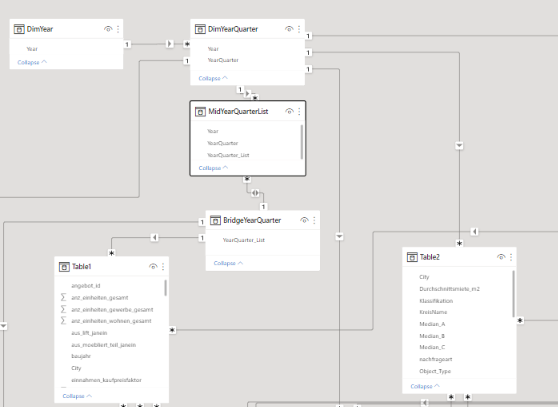558x407 pixels.
Task: Click the Table2 table icon
Action: pyautogui.click(x=412, y=257)
